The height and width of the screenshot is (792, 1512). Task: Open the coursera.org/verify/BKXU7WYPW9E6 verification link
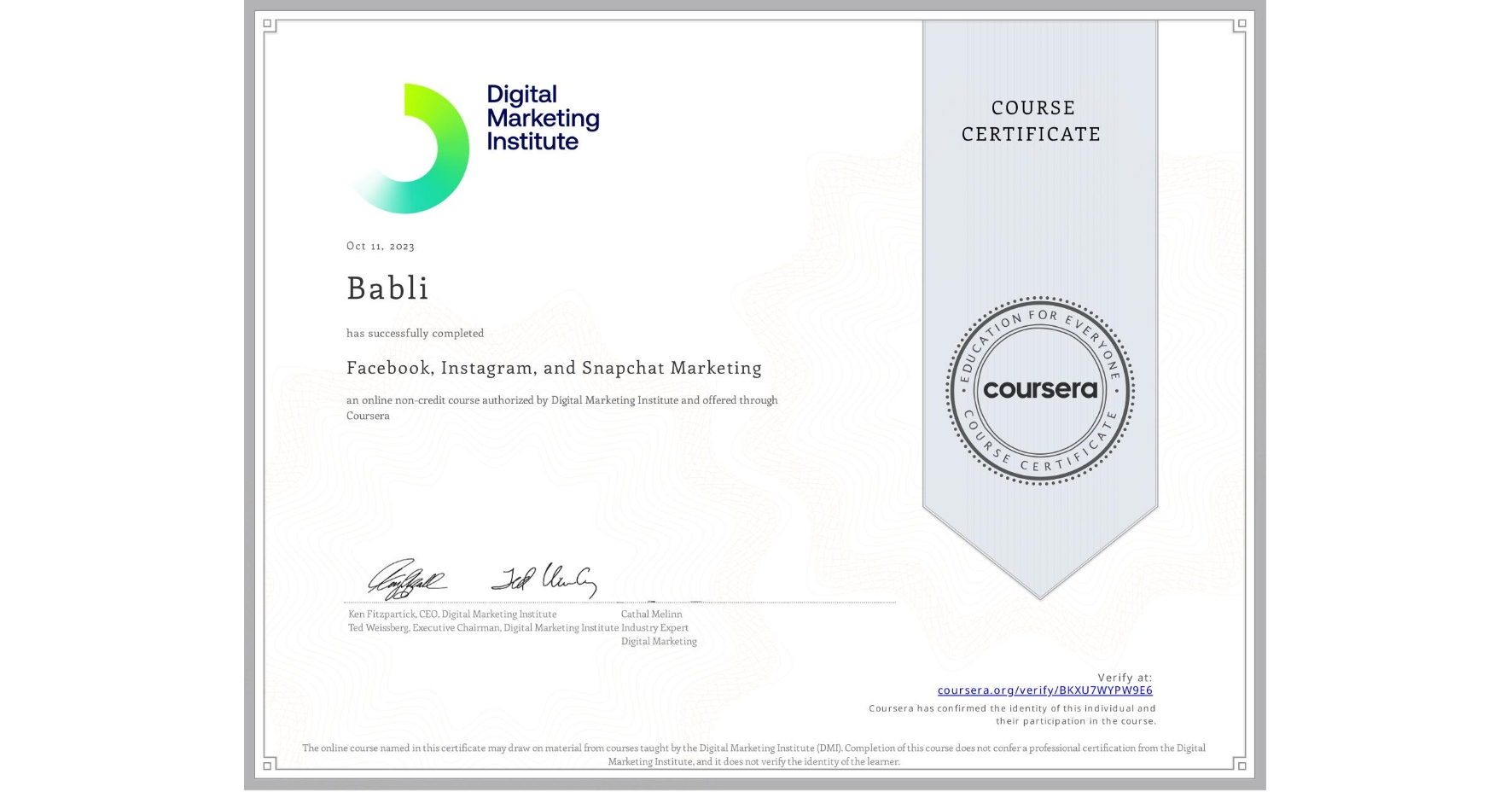(1043, 690)
